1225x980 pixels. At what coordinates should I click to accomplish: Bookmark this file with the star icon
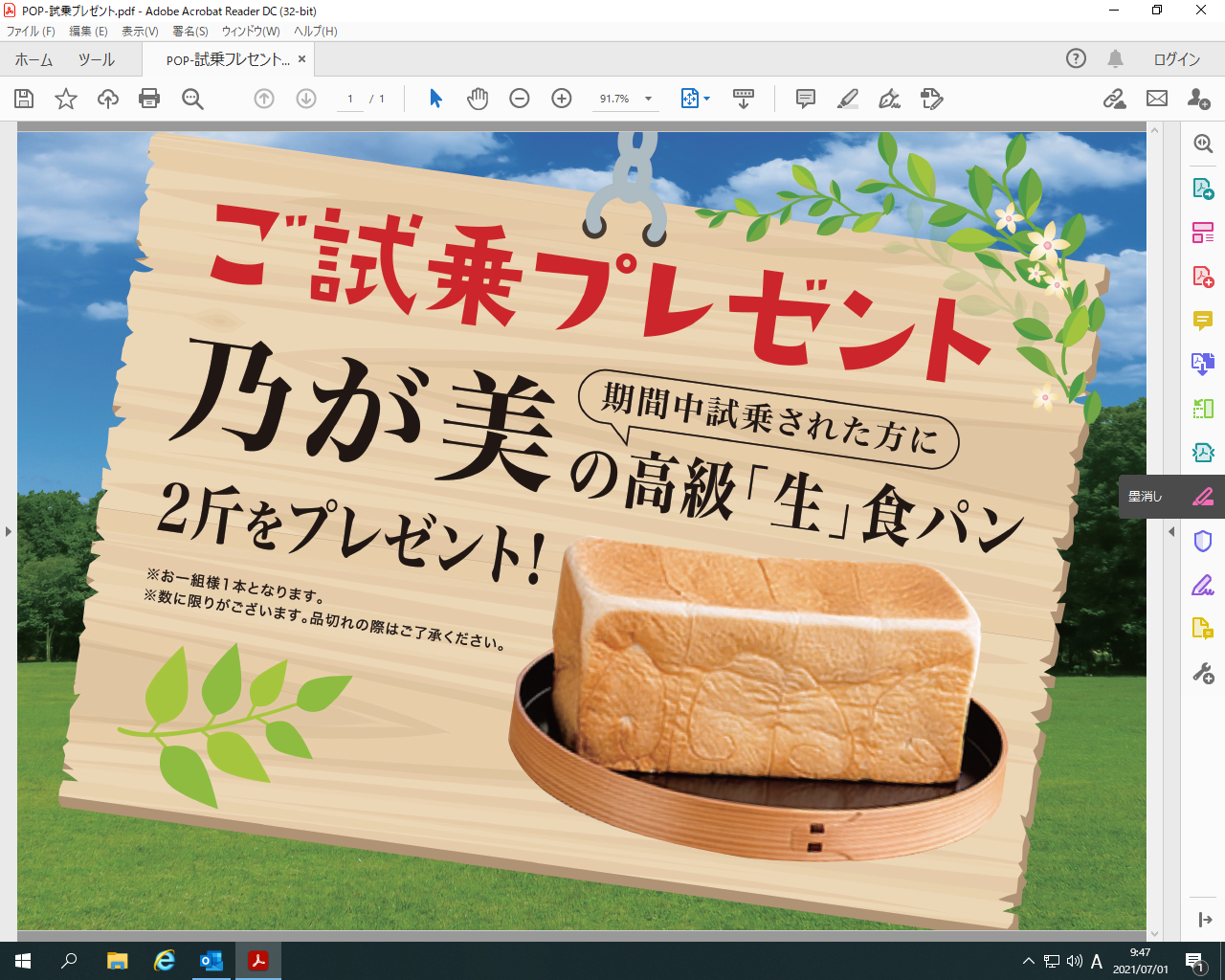pos(66,99)
